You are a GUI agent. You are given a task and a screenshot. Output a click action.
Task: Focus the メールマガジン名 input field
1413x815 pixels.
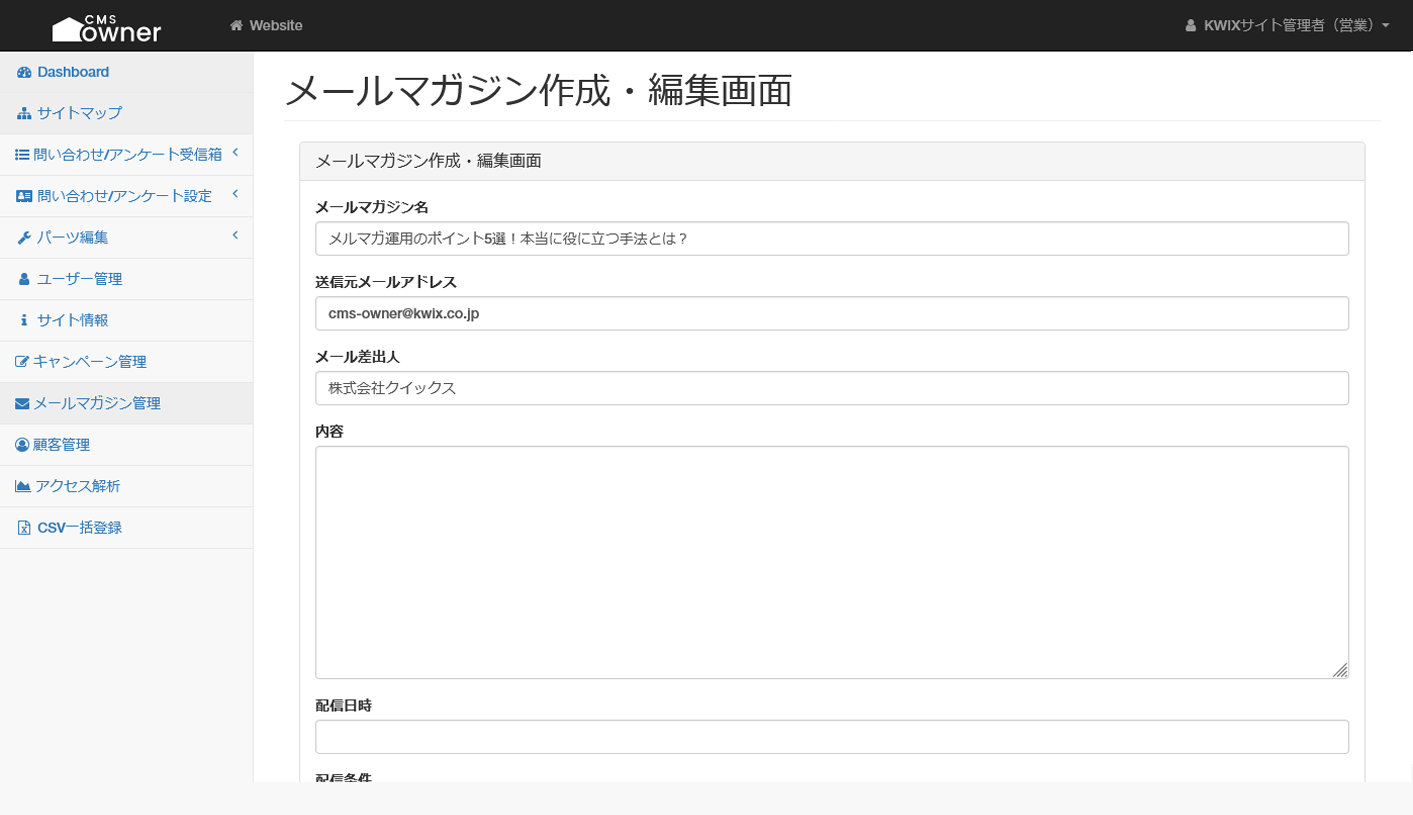point(832,239)
